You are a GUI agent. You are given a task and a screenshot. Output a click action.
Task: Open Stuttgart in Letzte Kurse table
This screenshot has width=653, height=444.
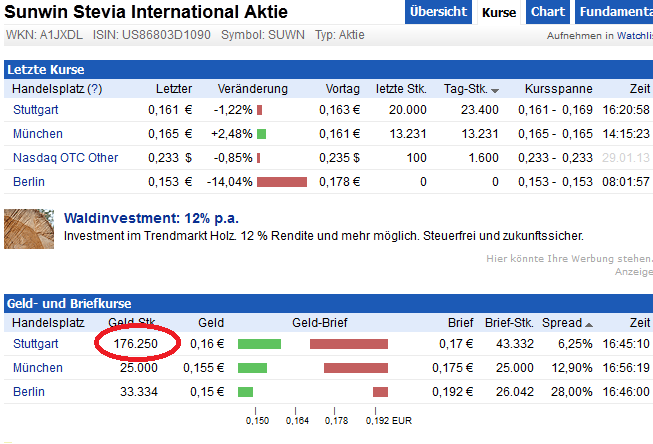tap(36, 110)
